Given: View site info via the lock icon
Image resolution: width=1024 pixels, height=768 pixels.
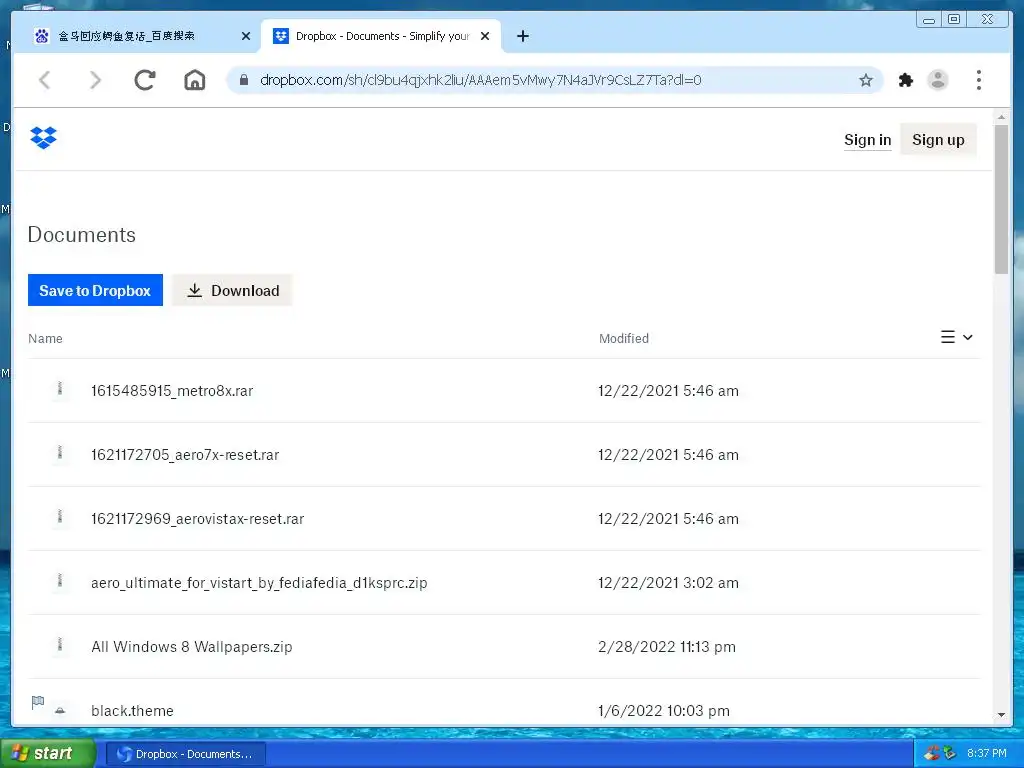Looking at the screenshot, I should tap(244, 80).
